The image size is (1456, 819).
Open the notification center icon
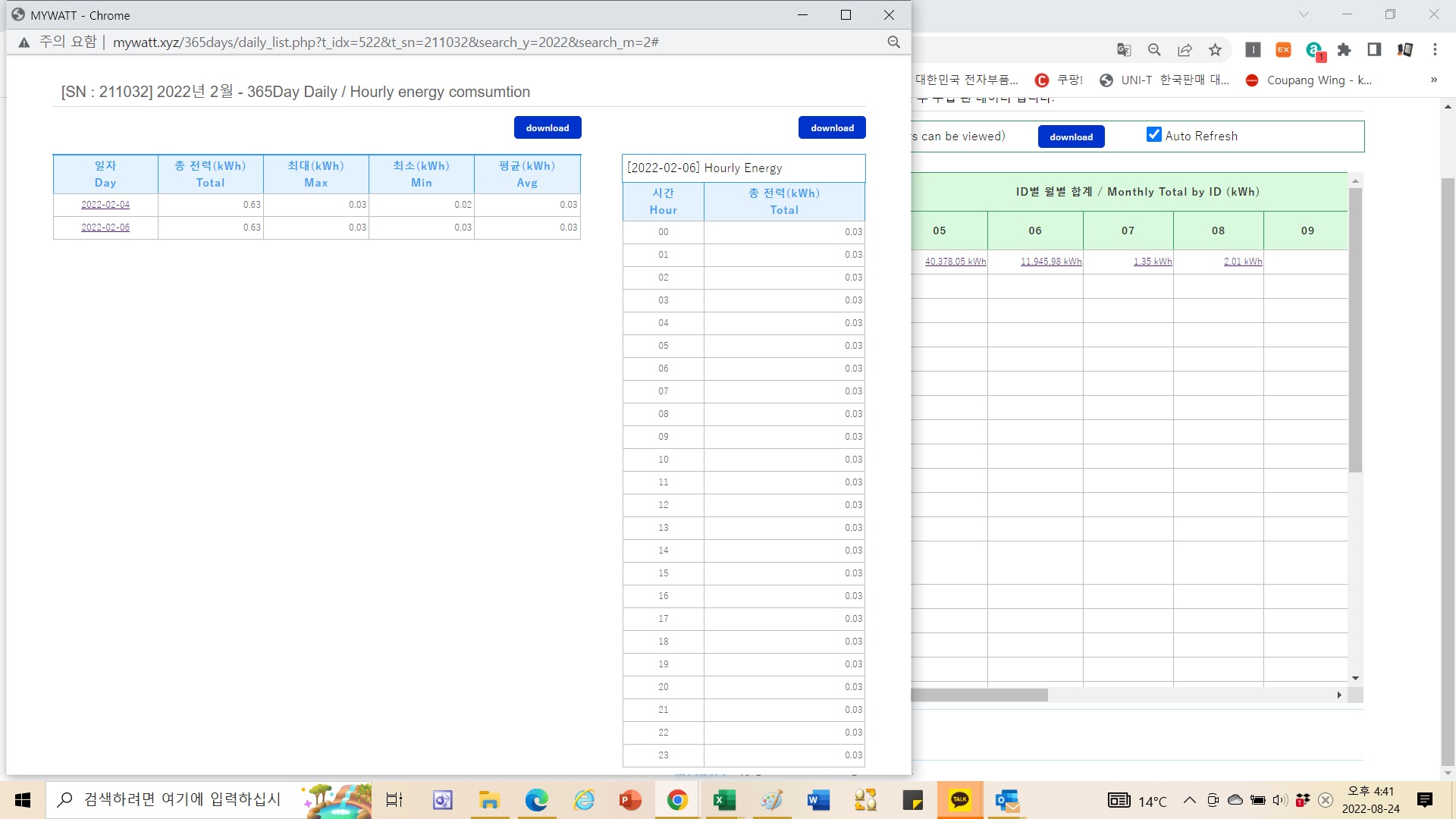tap(1425, 800)
